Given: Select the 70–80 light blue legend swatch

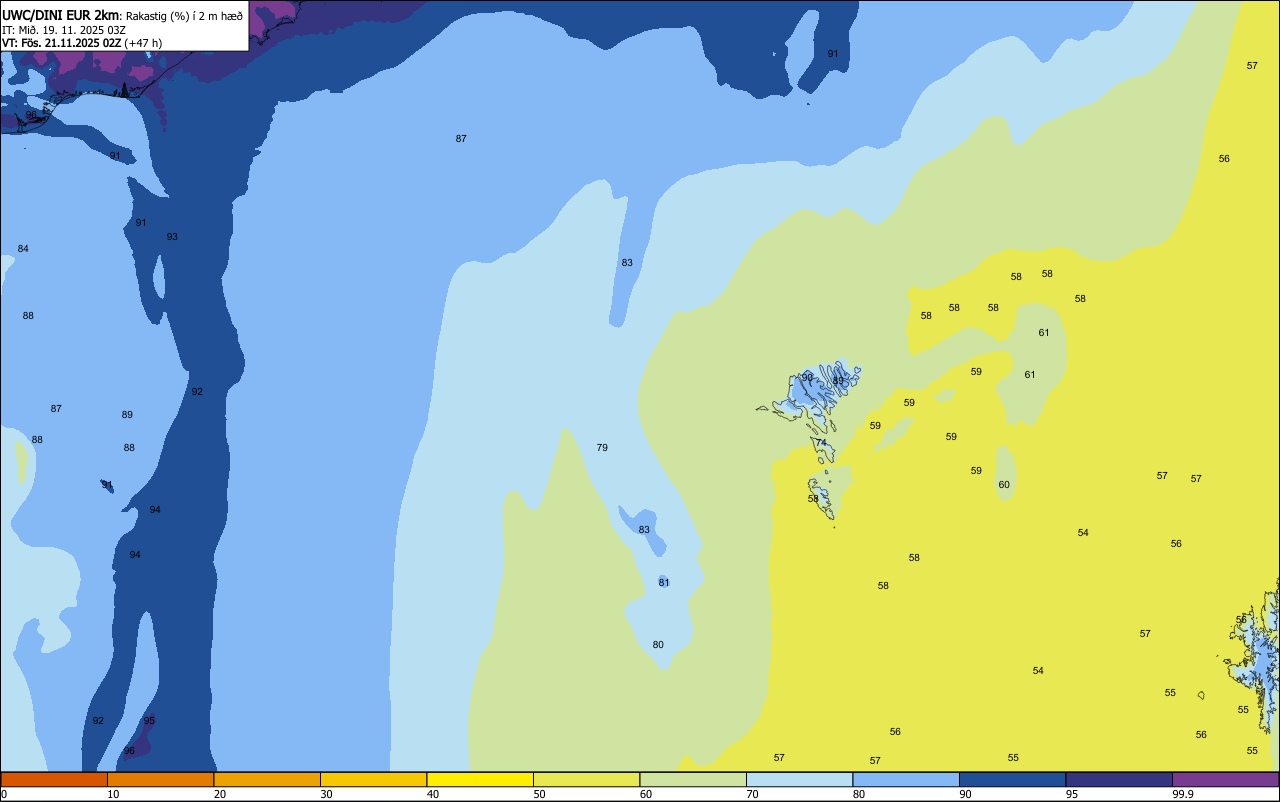Looking at the screenshot, I should pos(799,779).
